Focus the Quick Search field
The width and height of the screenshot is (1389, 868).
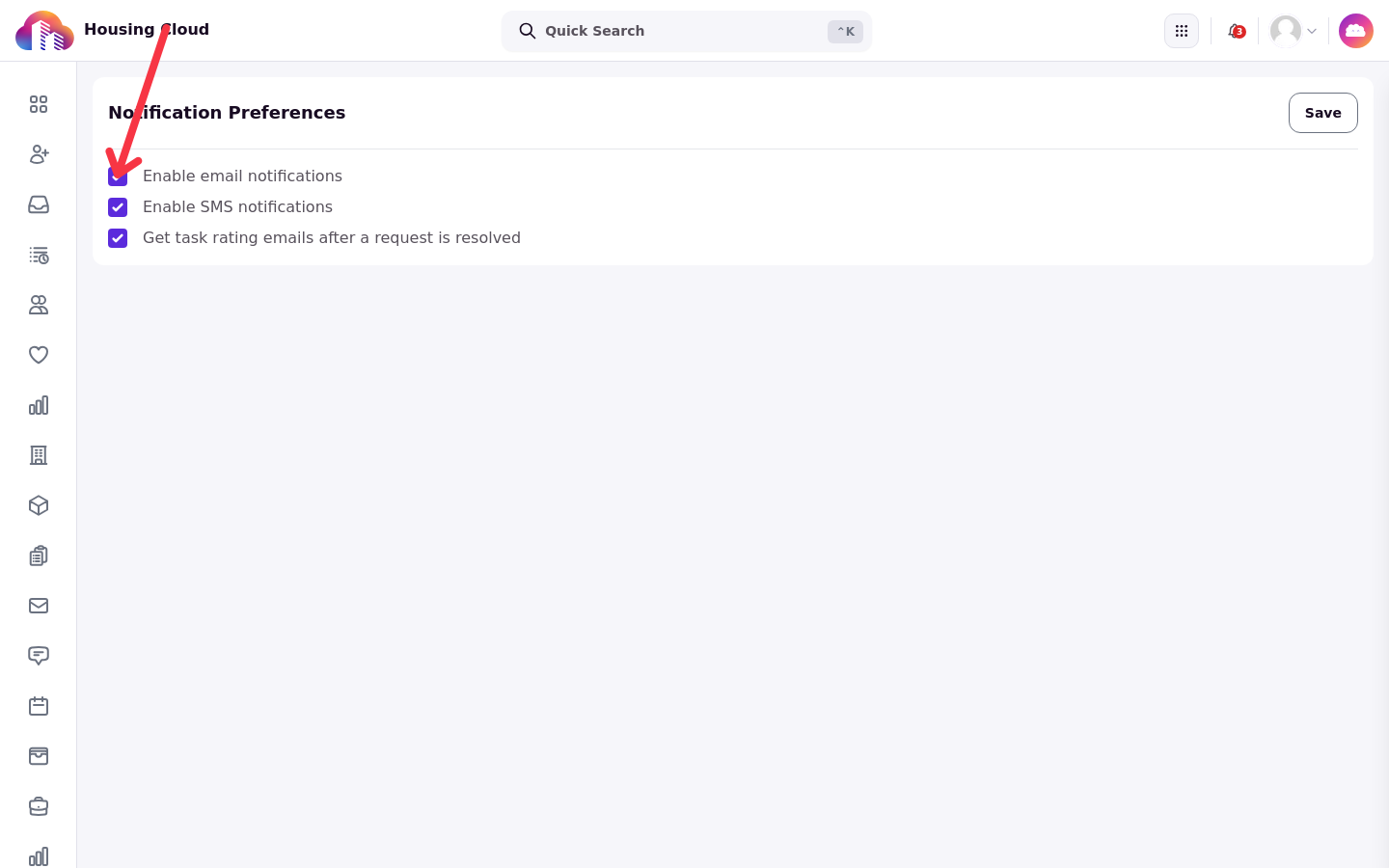687,31
